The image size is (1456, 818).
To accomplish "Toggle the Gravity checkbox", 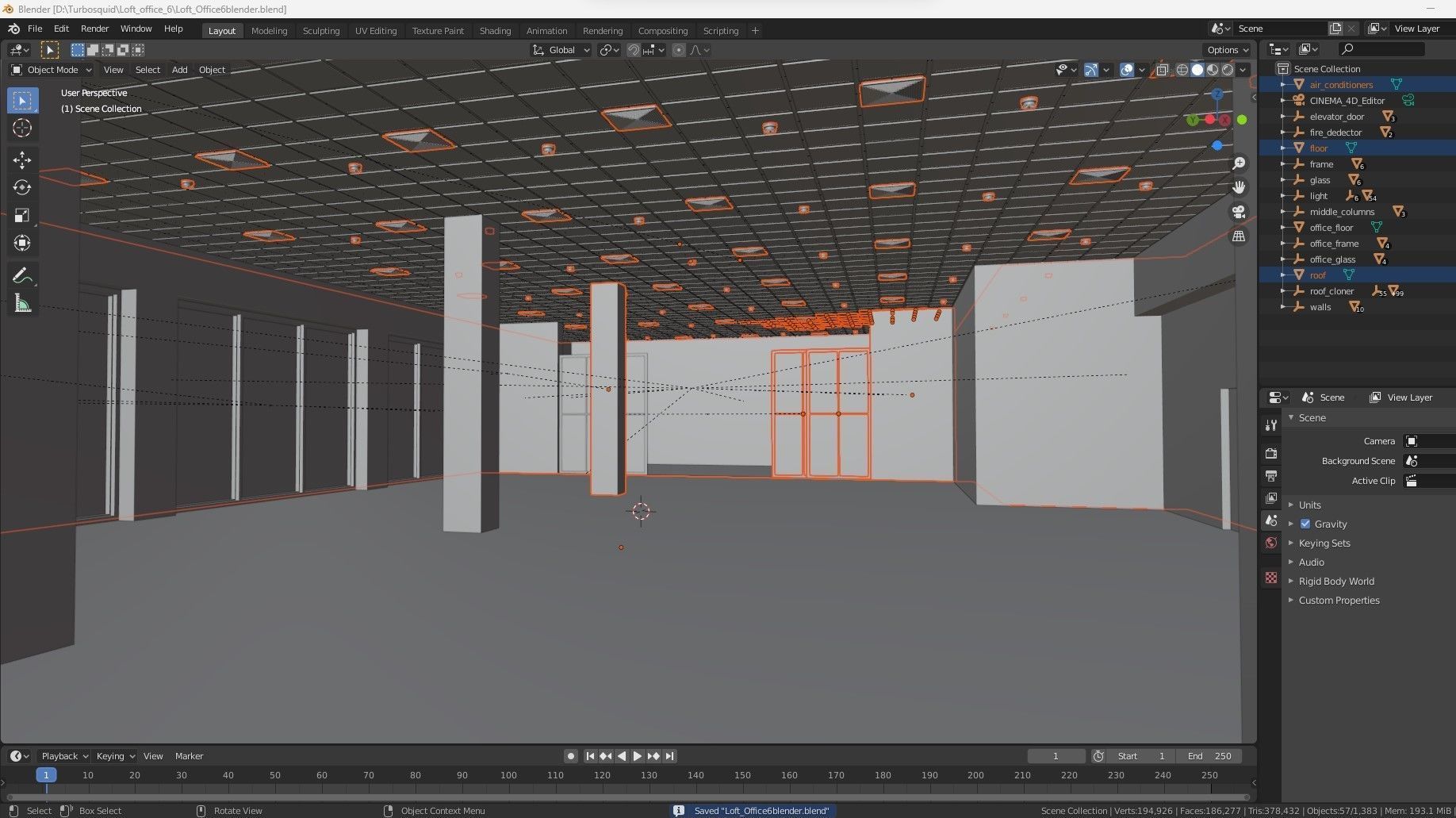I will (1305, 524).
